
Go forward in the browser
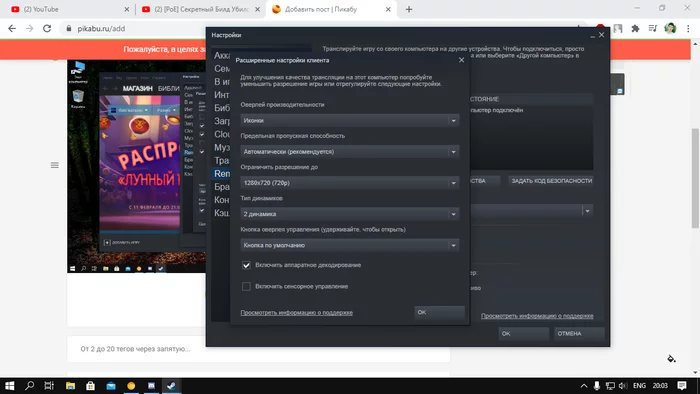(x=29, y=29)
